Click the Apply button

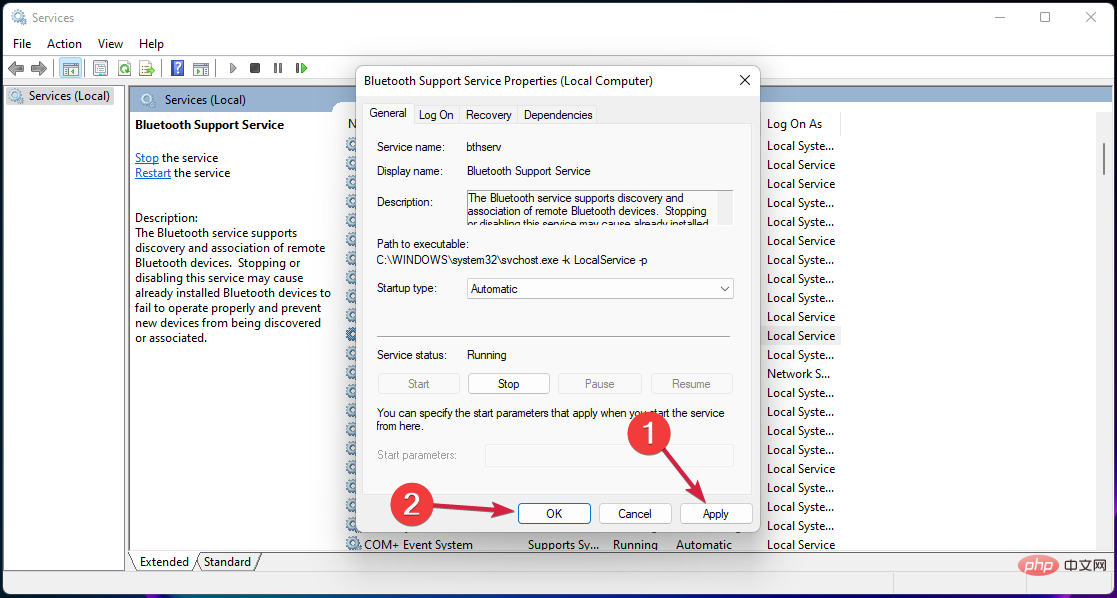pos(716,513)
